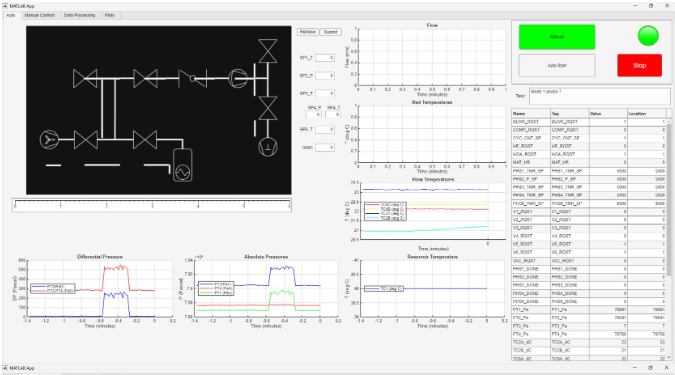
Task: Click the lower-line valve leading to the tank
Action: pyautogui.click(x=145, y=139)
